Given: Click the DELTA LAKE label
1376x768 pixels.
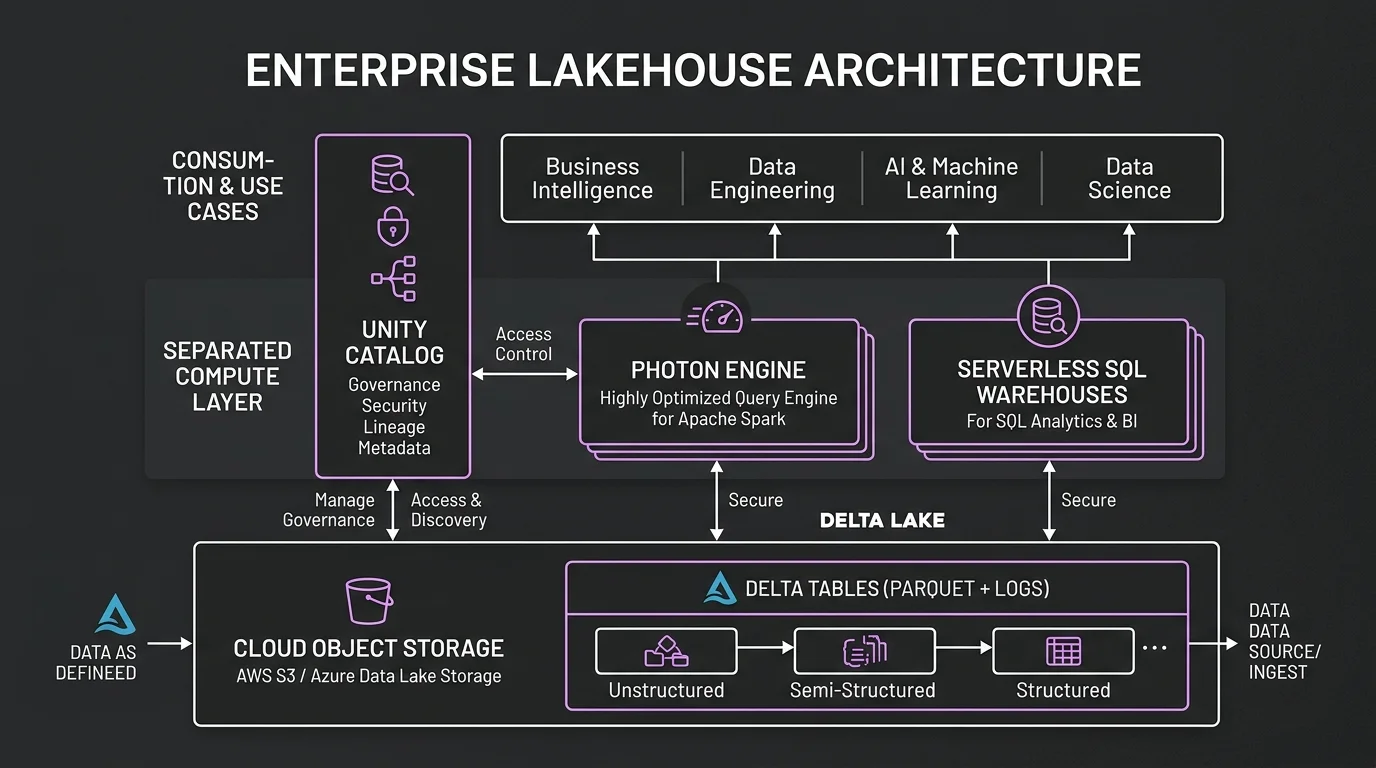Looking at the screenshot, I should (x=882, y=521).
